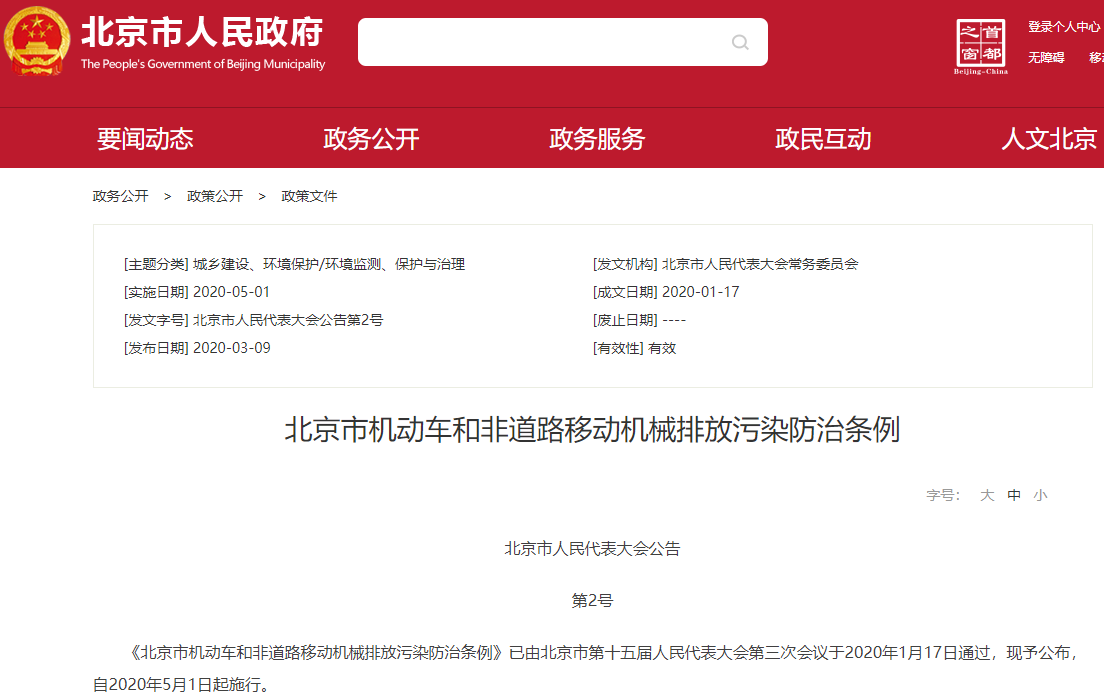The width and height of the screenshot is (1104, 699).
Task: Select the 政策公开 breadcrumb link
Action: 213,195
